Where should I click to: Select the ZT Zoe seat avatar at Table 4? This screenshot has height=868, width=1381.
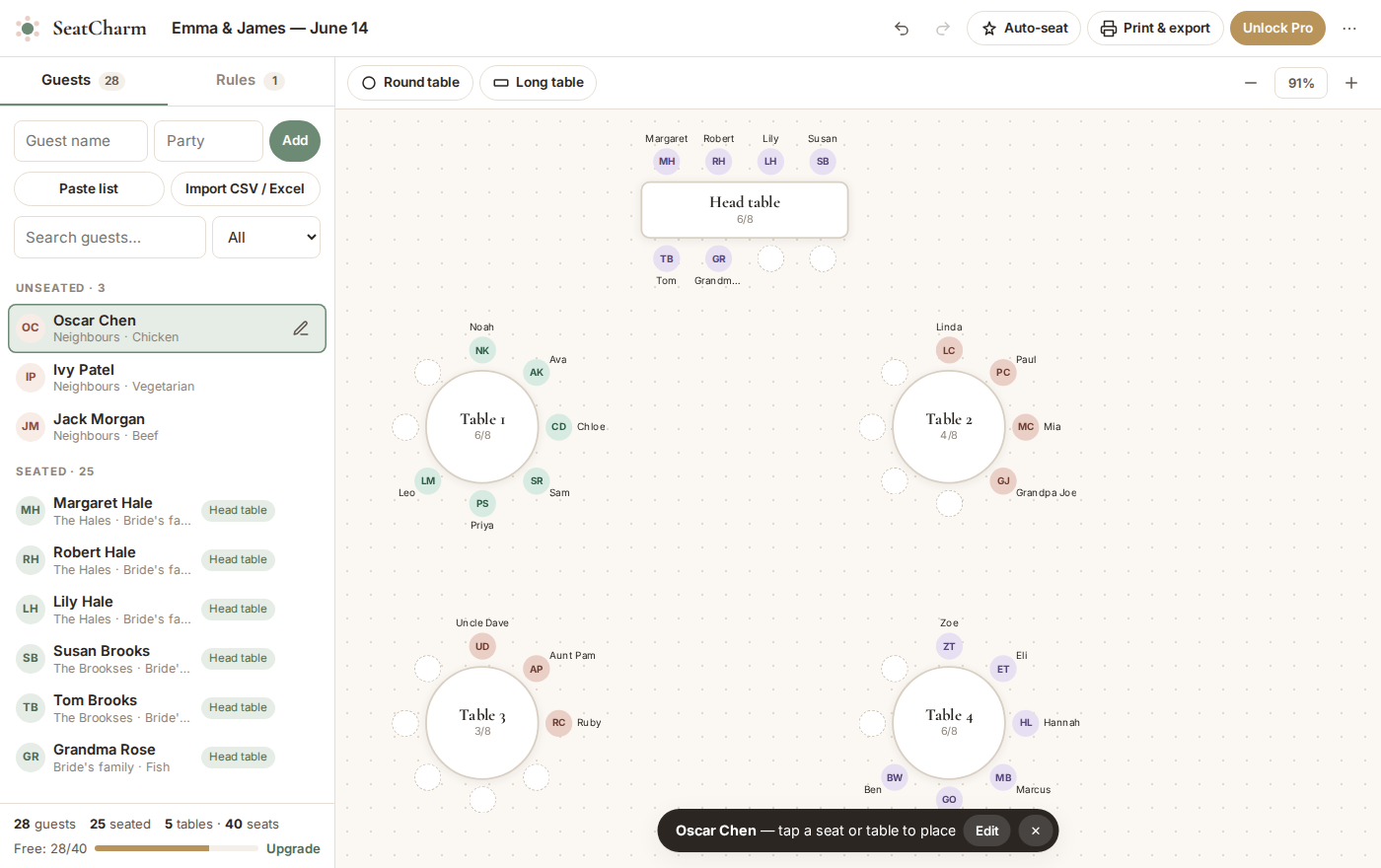tap(949, 646)
